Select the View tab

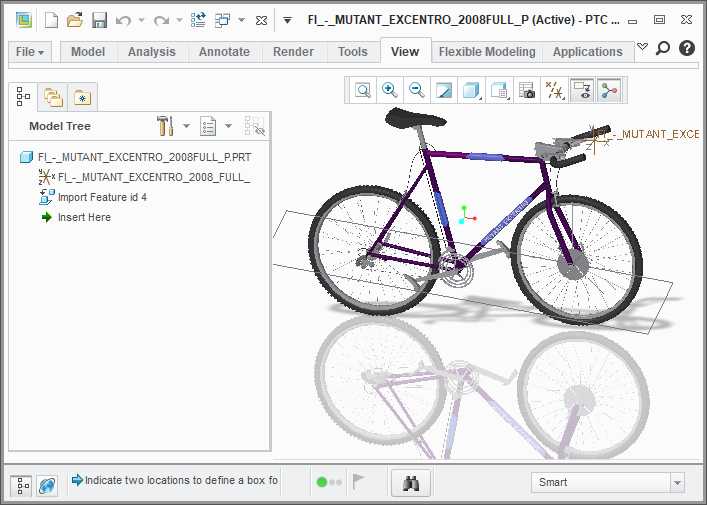[x=405, y=52]
